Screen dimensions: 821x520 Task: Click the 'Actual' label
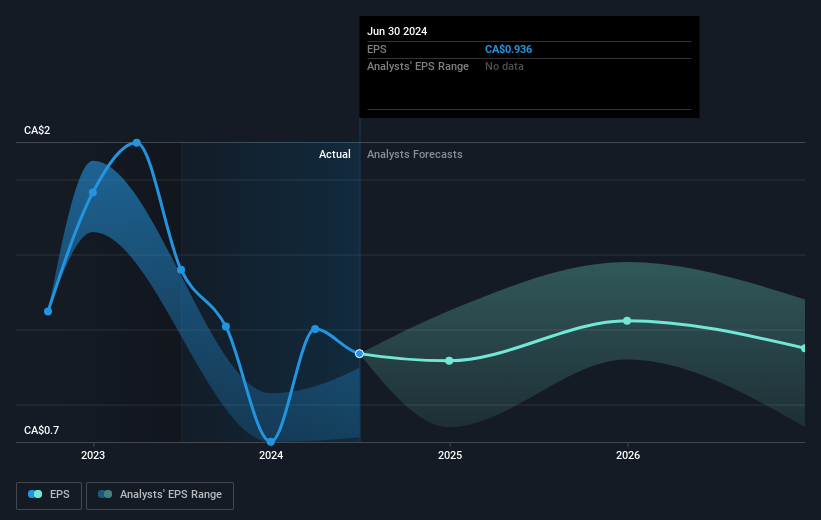coord(335,154)
